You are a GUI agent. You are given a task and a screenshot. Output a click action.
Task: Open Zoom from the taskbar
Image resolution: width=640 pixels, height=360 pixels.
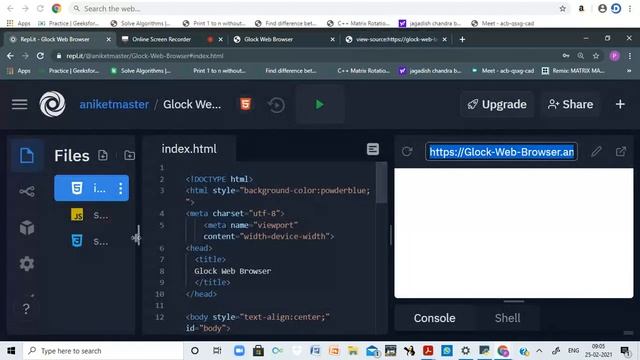[239, 351]
